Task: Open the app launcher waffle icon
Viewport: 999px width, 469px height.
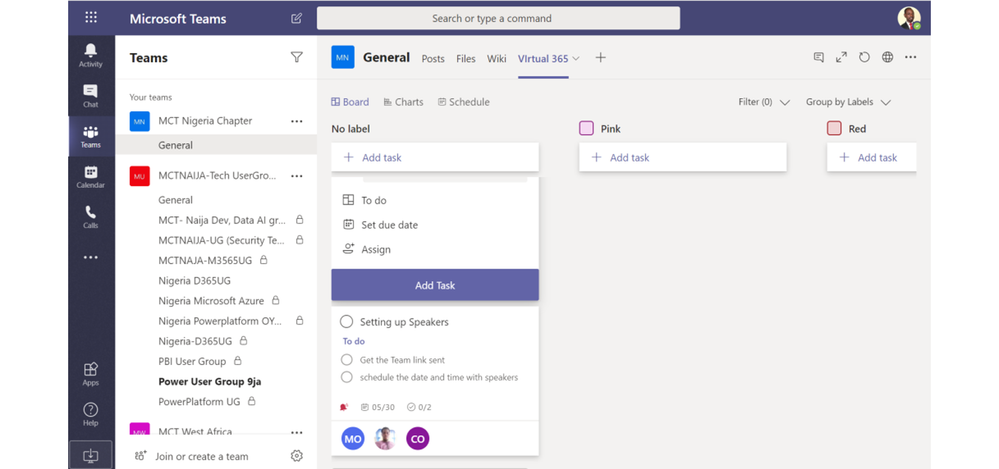Action: [x=91, y=18]
